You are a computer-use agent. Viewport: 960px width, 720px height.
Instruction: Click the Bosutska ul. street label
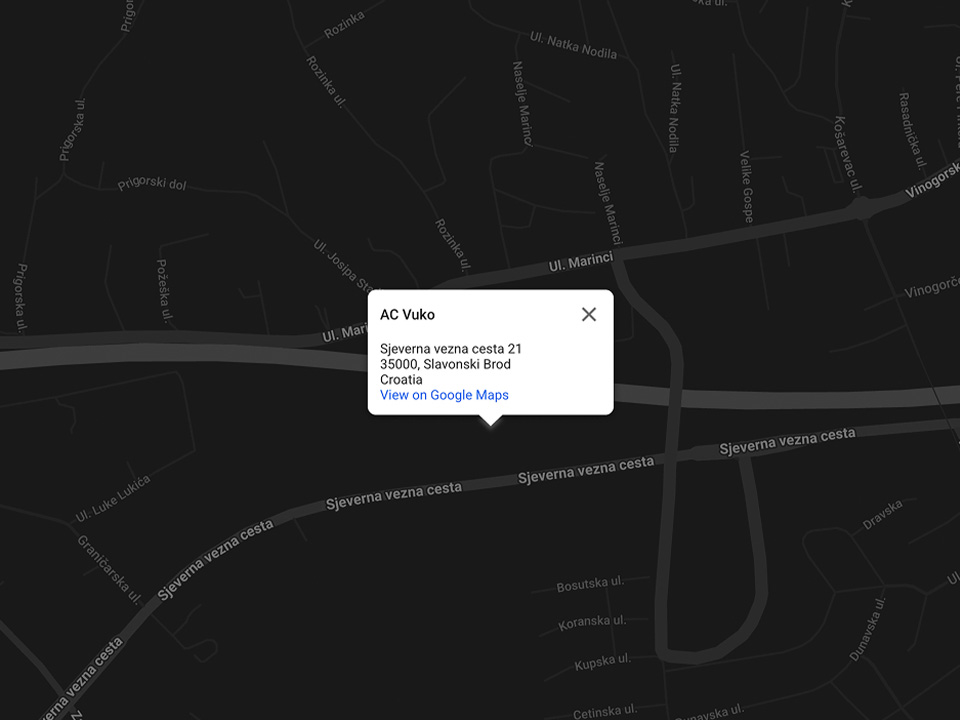coord(590,583)
